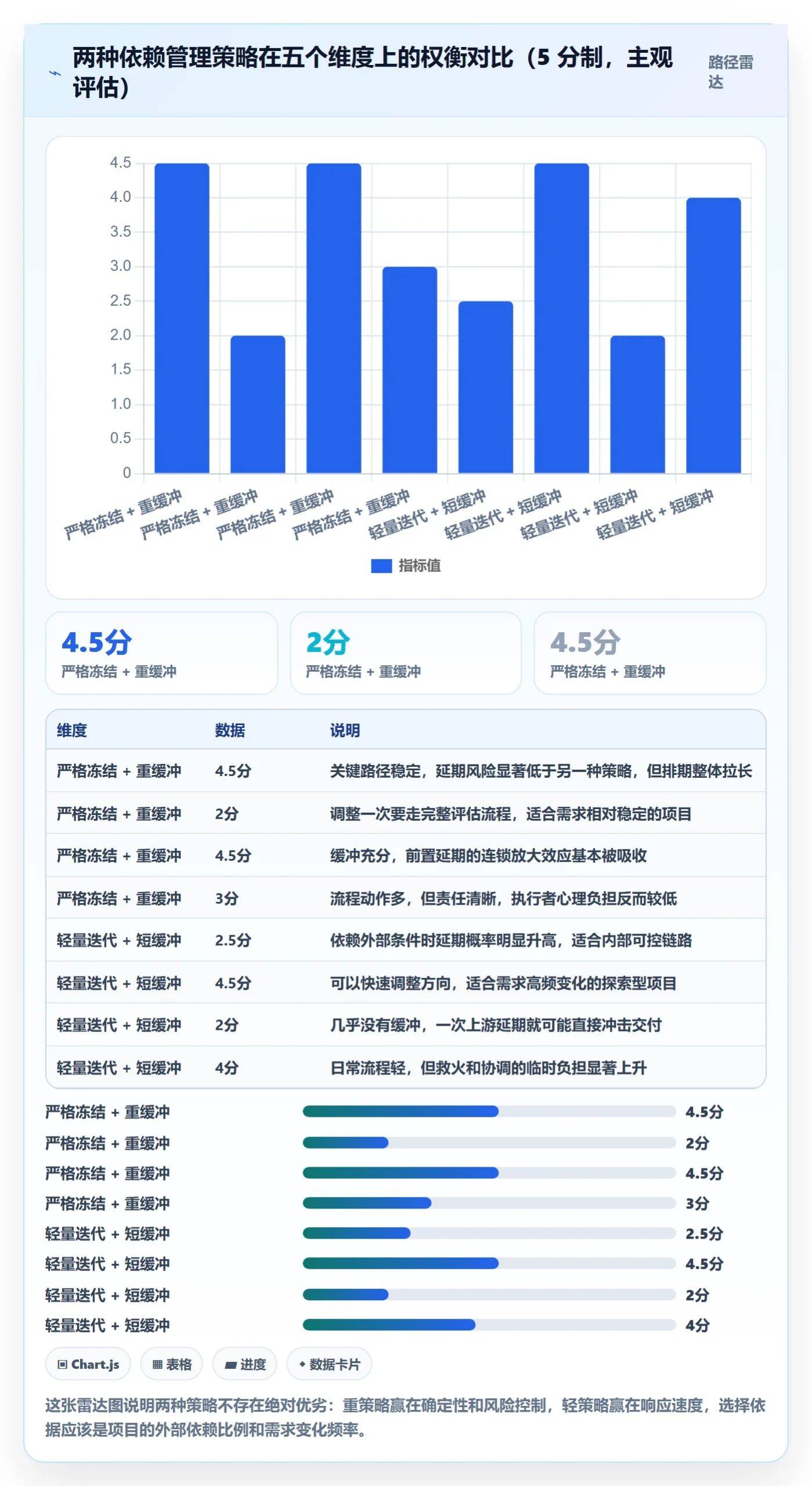Click the progress bar labeled 4分
The image size is (812, 1486).
click(x=489, y=1325)
